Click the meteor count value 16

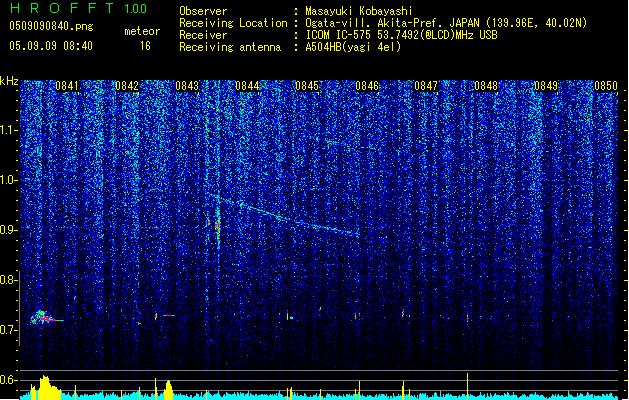point(145,46)
